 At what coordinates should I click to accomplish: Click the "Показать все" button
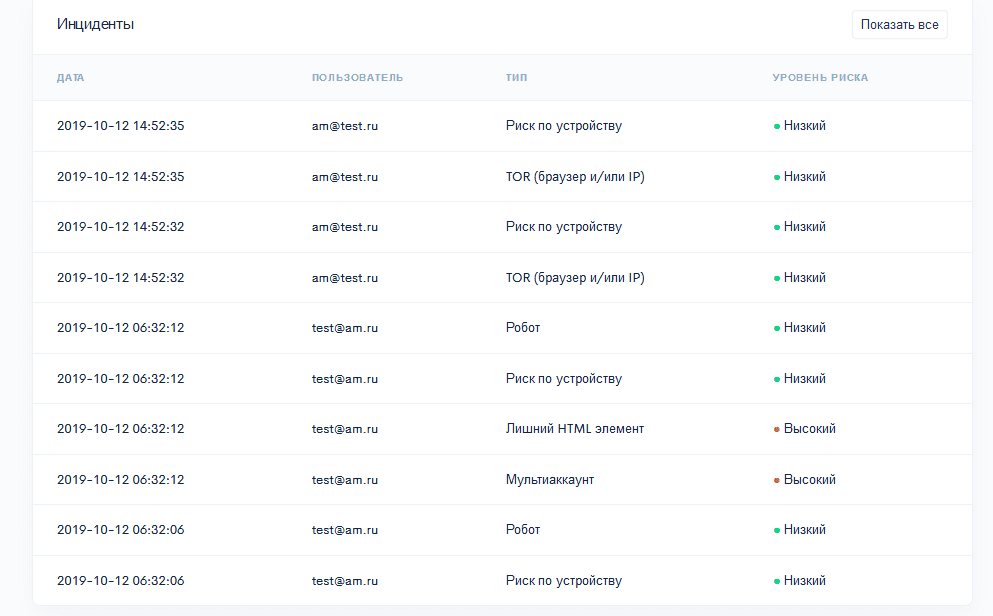pos(899,25)
